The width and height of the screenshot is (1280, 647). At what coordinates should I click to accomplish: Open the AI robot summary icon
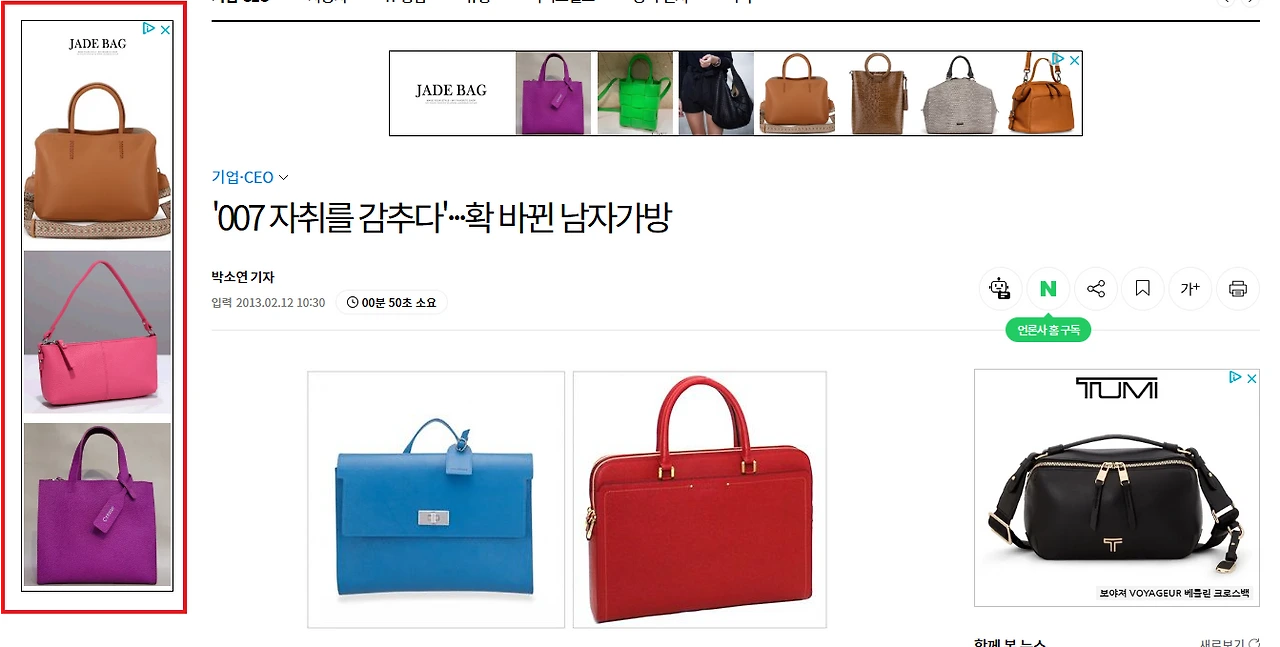click(x=1000, y=289)
